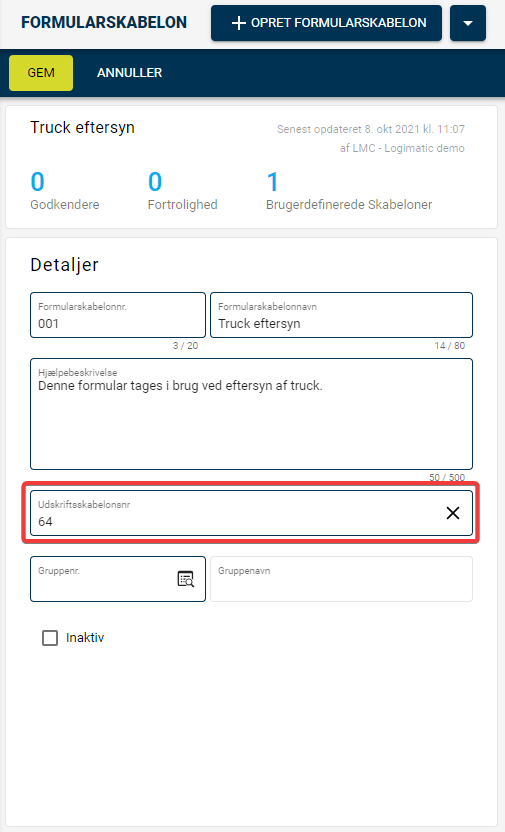Click into the Gruppenr. input field
Image resolution: width=505 pixels, height=832 pixels.
(x=103, y=579)
